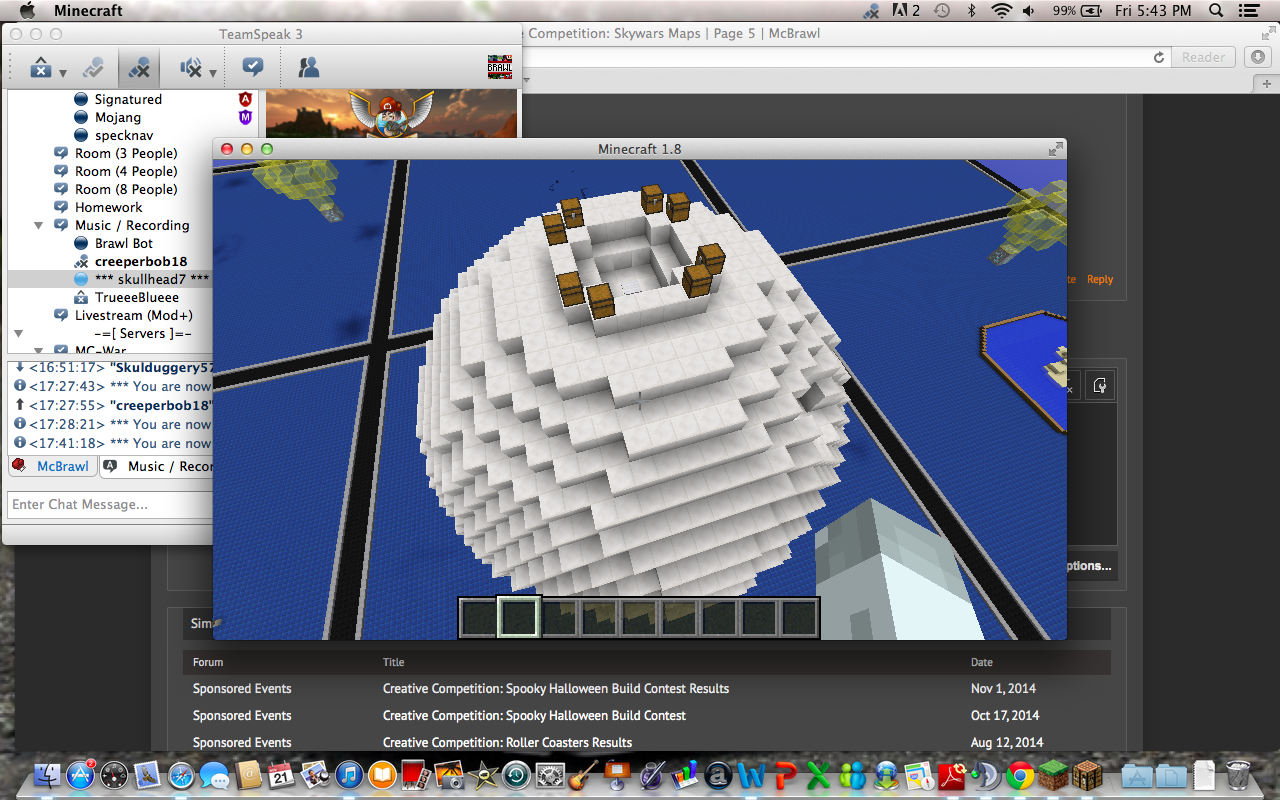1280x800 pixels.
Task: Click the Reply link in the forum post
Action: [1100, 280]
